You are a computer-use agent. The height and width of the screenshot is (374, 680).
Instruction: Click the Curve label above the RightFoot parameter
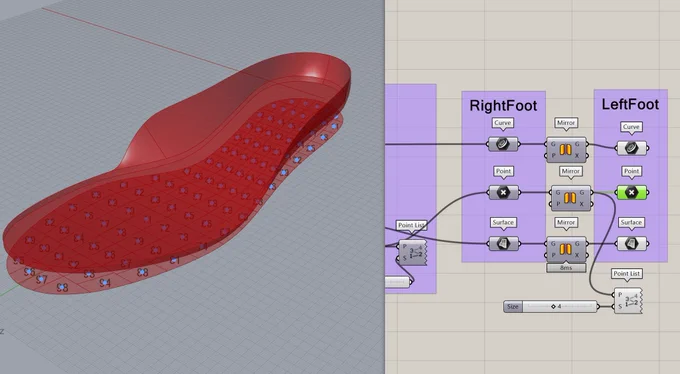click(x=503, y=123)
